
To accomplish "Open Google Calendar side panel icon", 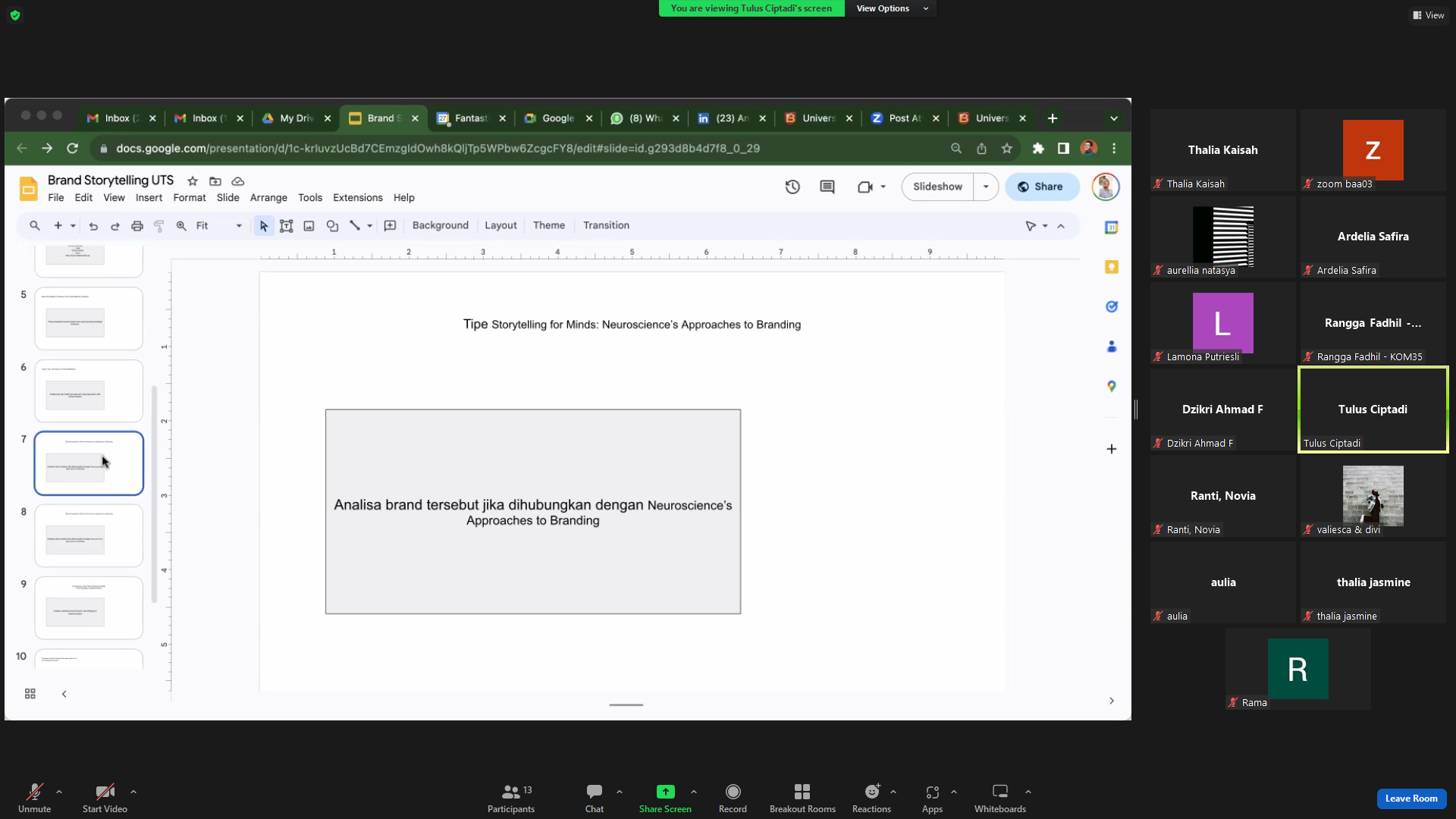I will [x=1112, y=227].
